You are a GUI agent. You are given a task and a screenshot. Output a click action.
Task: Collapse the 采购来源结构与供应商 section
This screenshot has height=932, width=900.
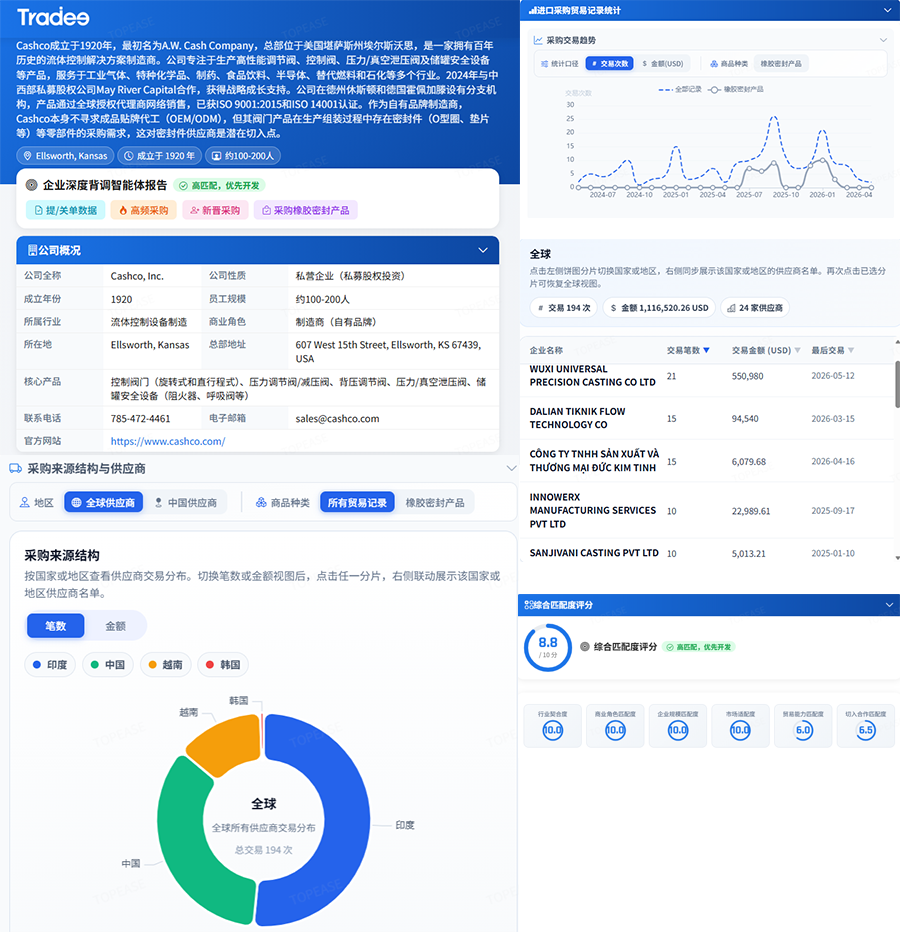click(511, 468)
